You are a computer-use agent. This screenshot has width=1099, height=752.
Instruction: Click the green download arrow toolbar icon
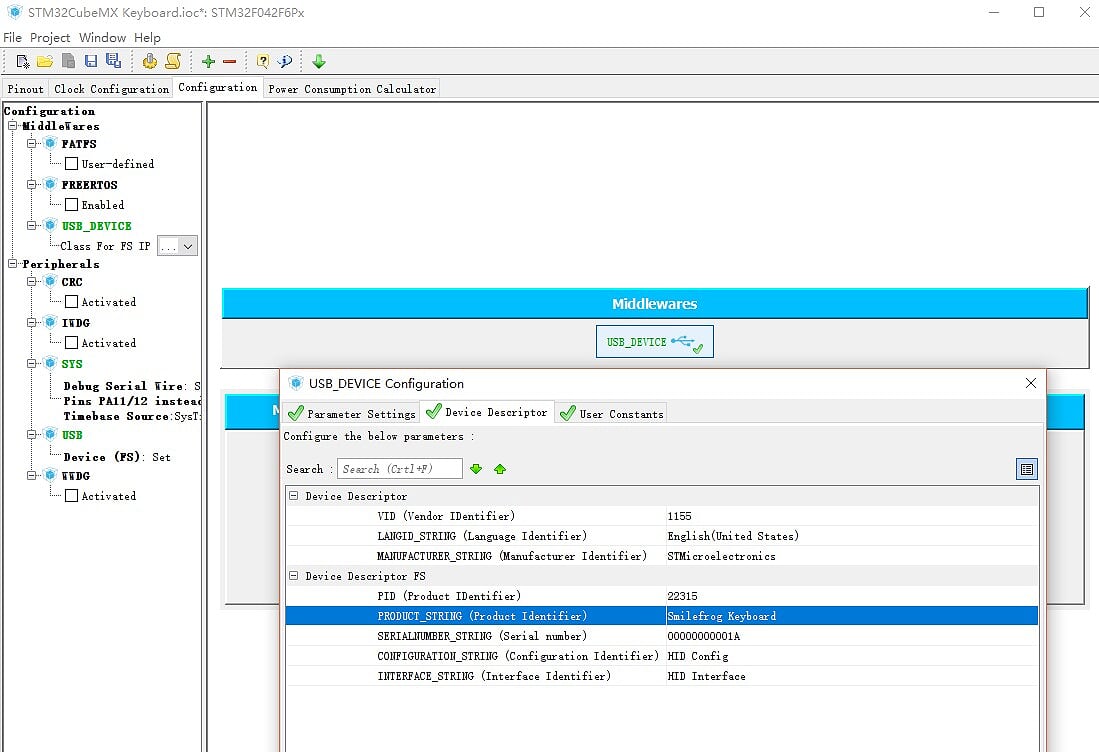(319, 62)
